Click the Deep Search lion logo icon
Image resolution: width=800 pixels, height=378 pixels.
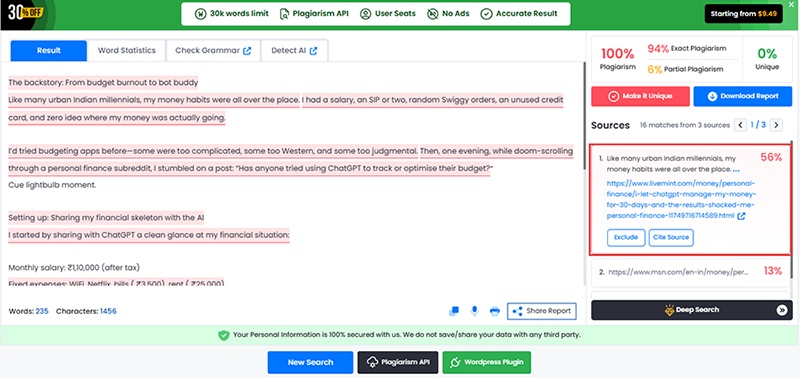pyautogui.click(x=669, y=310)
